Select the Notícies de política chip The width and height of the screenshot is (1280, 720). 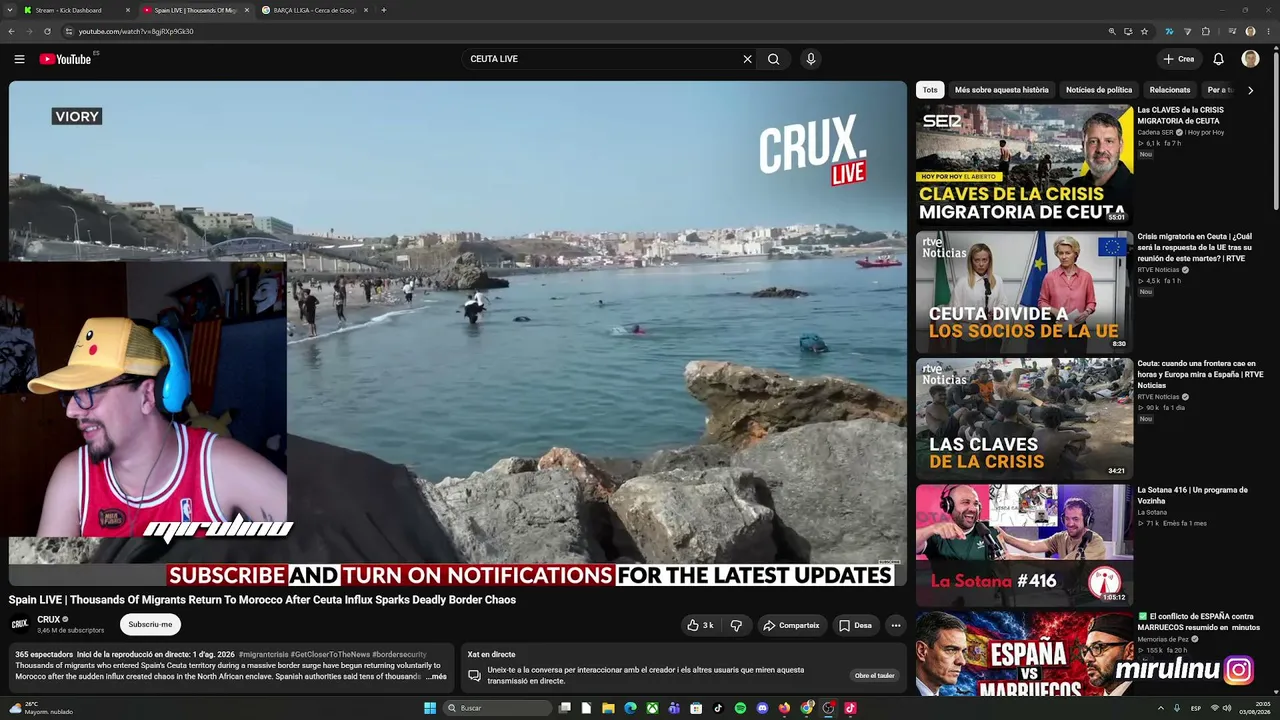coord(1099,90)
